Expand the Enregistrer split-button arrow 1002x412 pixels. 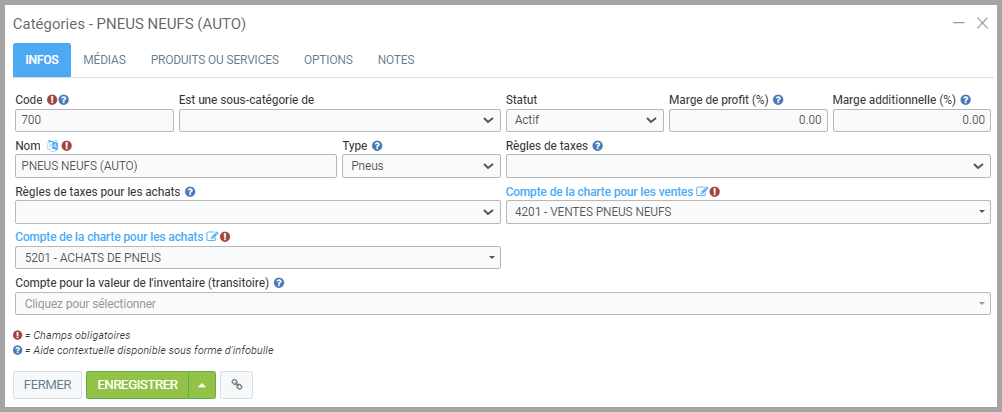(202, 385)
